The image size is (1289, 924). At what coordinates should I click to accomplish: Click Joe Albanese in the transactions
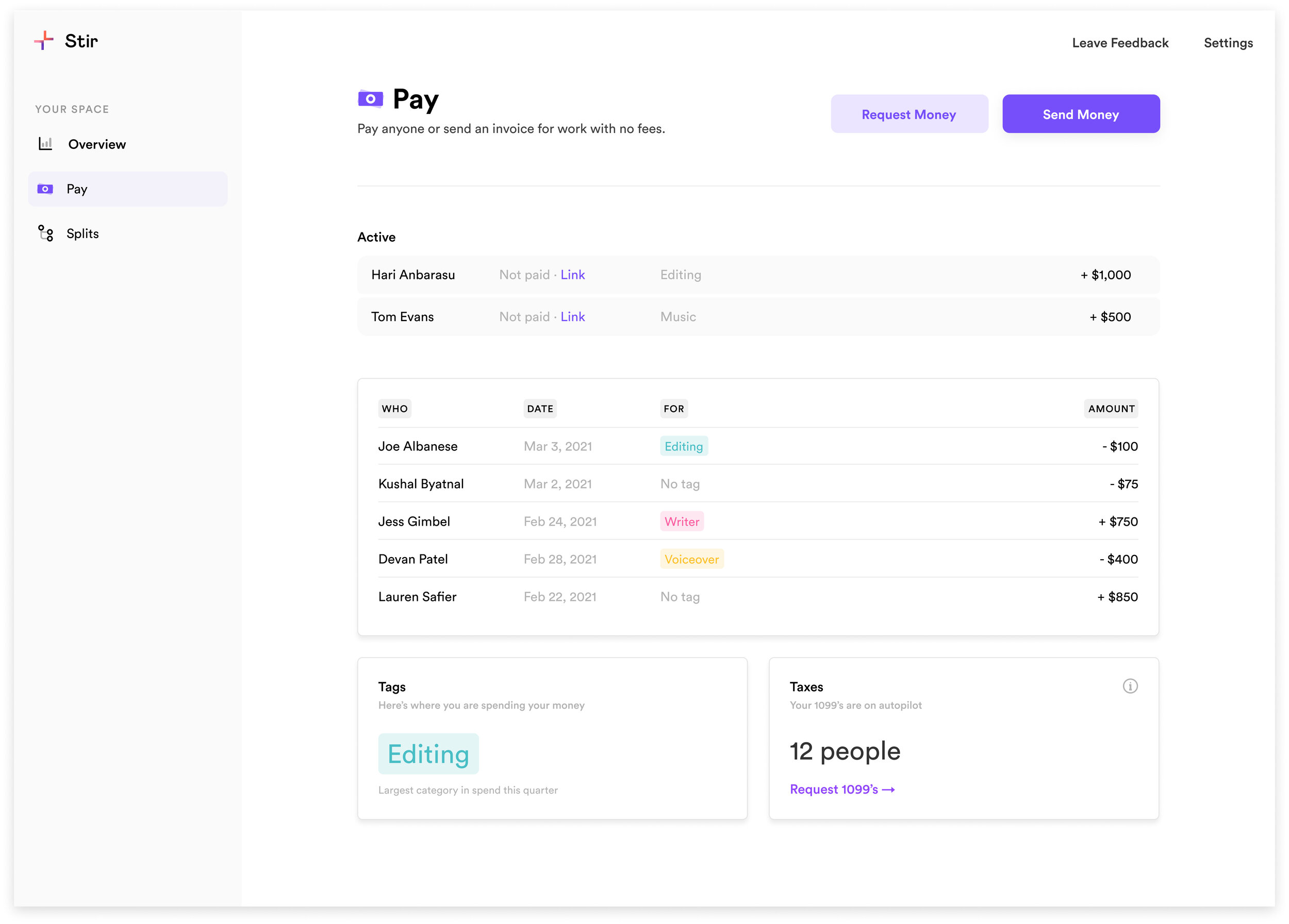click(x=418, y=446)
